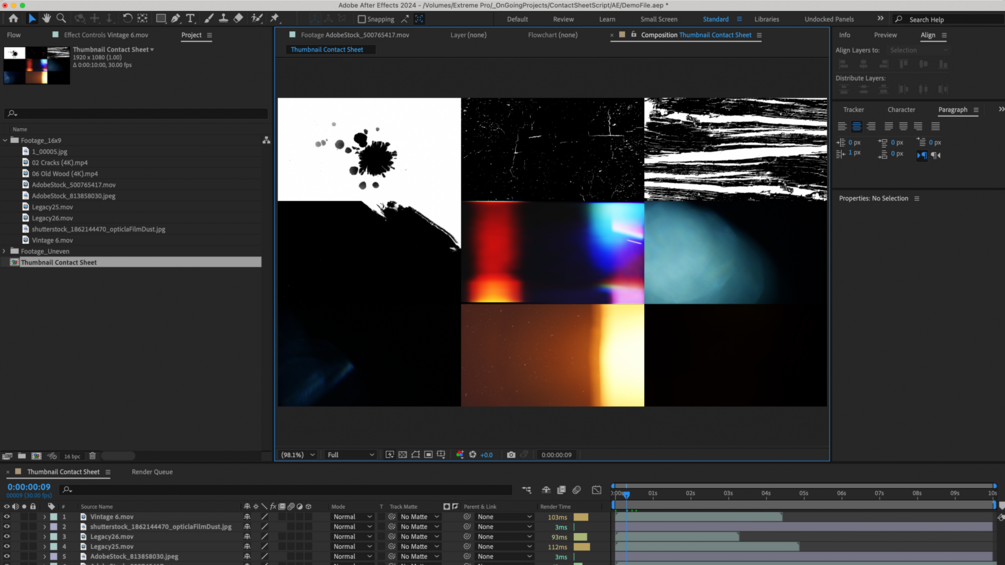The width and height of the screenshot is (1005, 565).
Task: Select the Puppet Pin tool
Action: (x=274, y=18)
